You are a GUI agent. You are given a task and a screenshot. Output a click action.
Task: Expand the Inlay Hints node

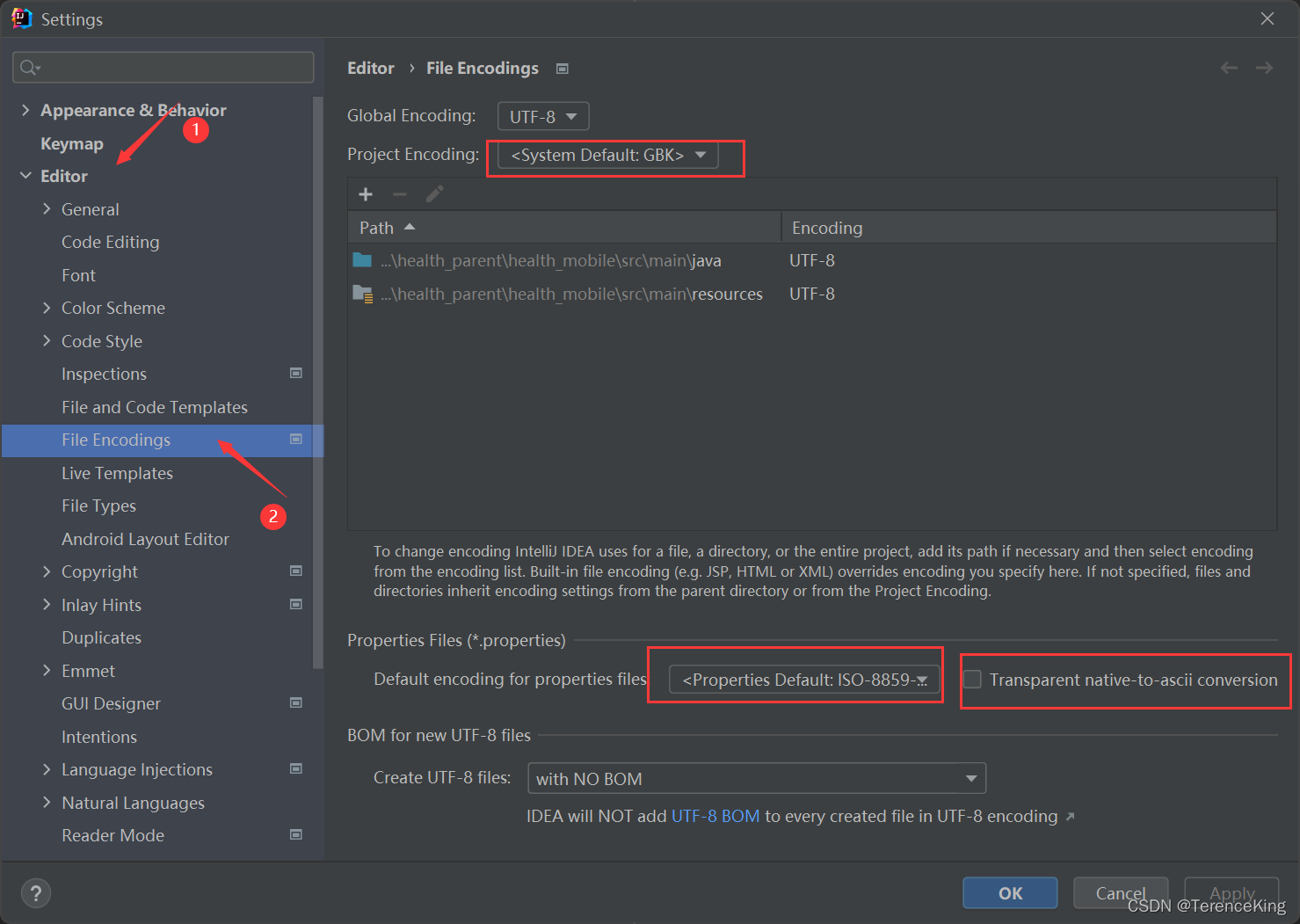point(47,605)
